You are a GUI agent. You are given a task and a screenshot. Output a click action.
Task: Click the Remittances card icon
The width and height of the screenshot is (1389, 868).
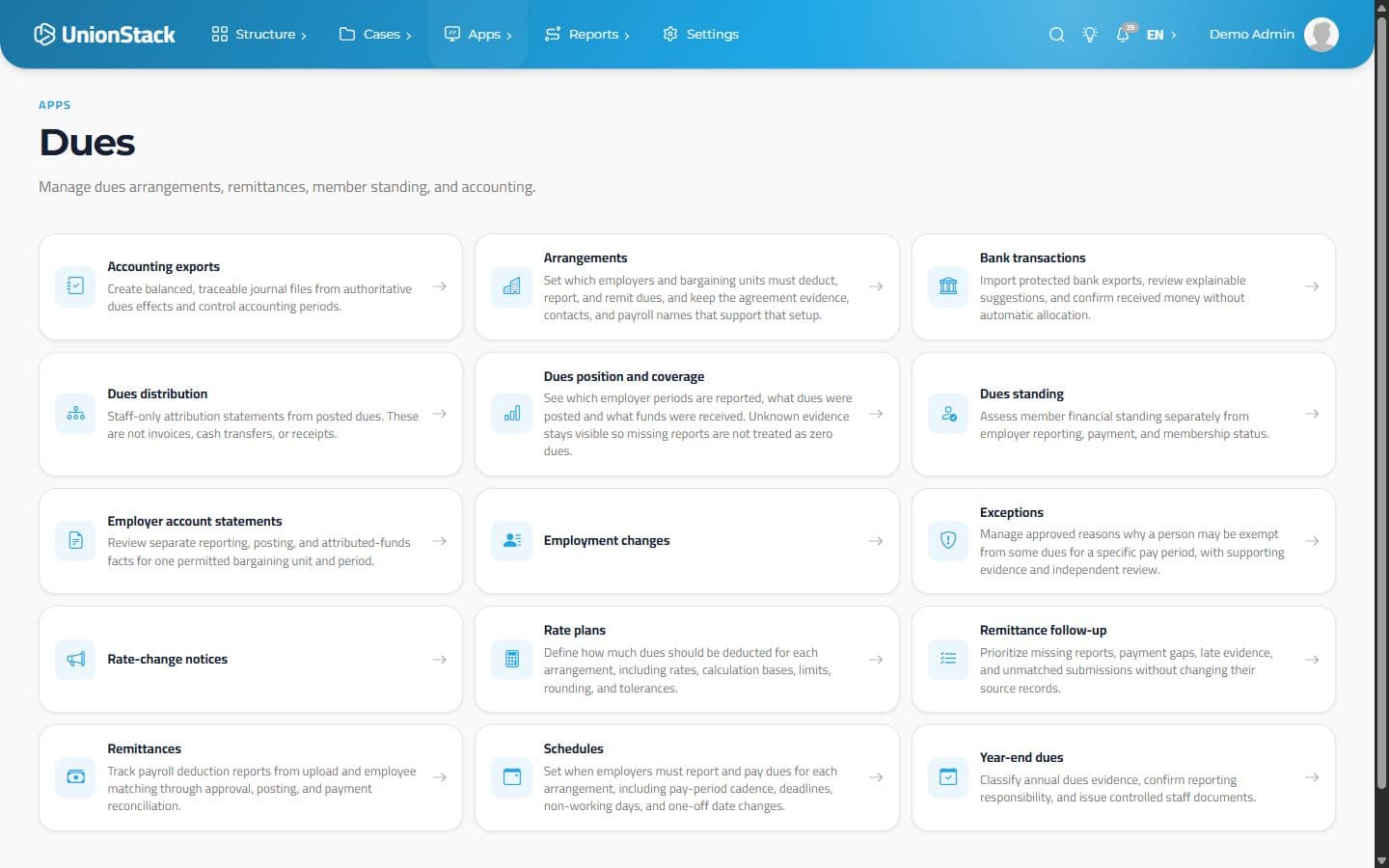pos(76,777)
